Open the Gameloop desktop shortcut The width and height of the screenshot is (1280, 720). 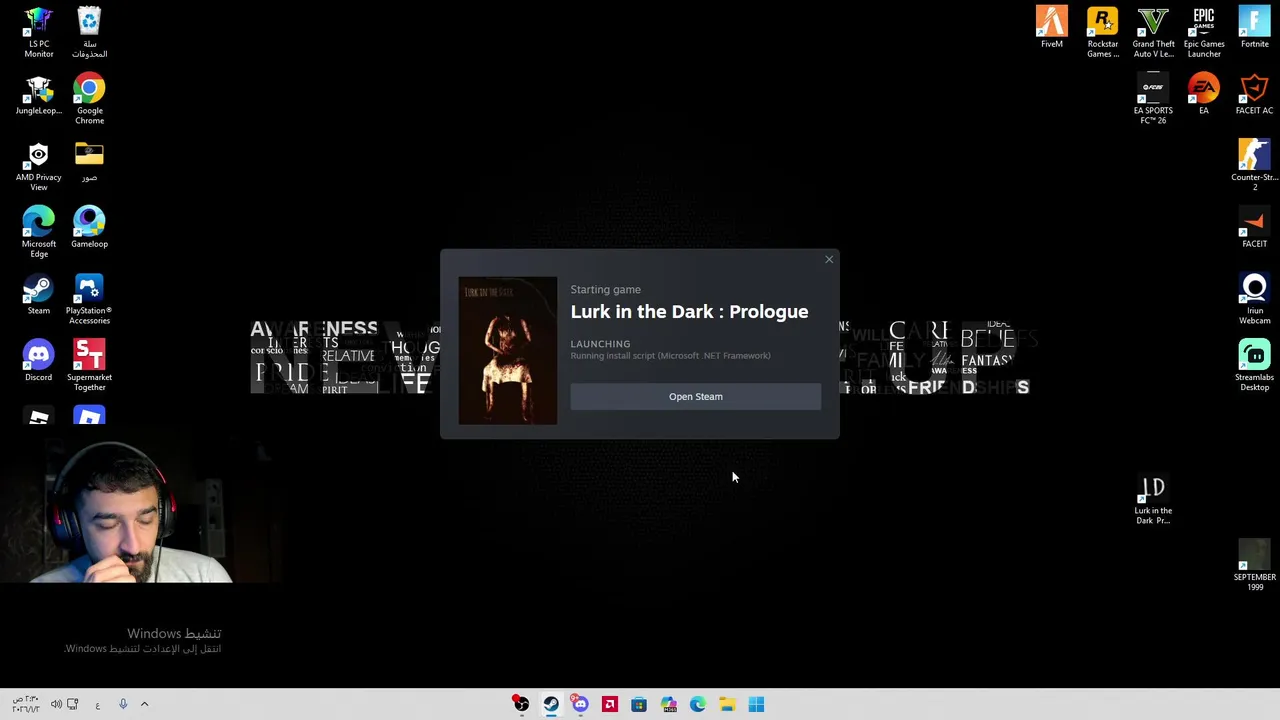[x=89, y=227]
